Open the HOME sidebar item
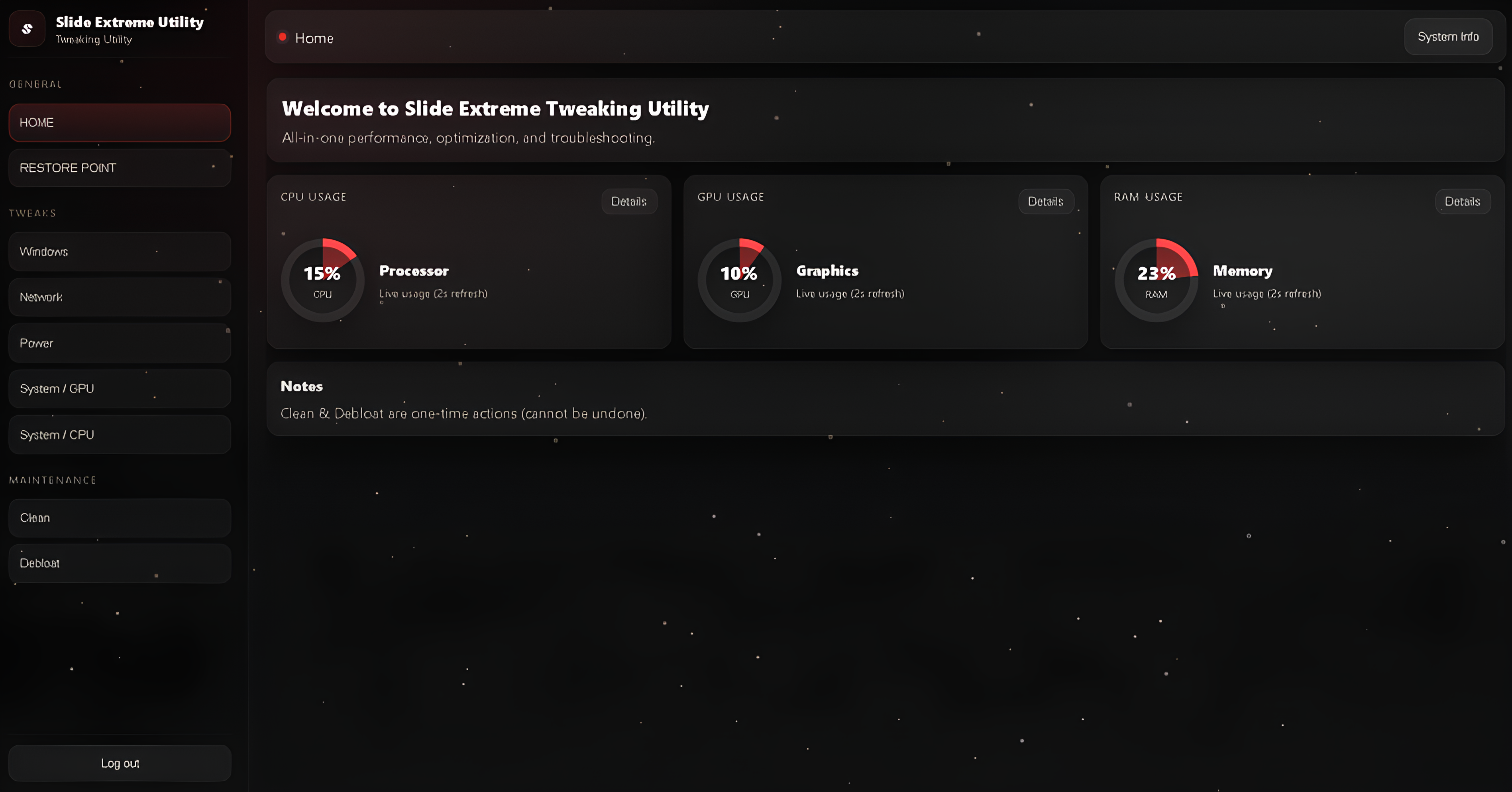Screen dimensions: 1512x792 [120, 123]
